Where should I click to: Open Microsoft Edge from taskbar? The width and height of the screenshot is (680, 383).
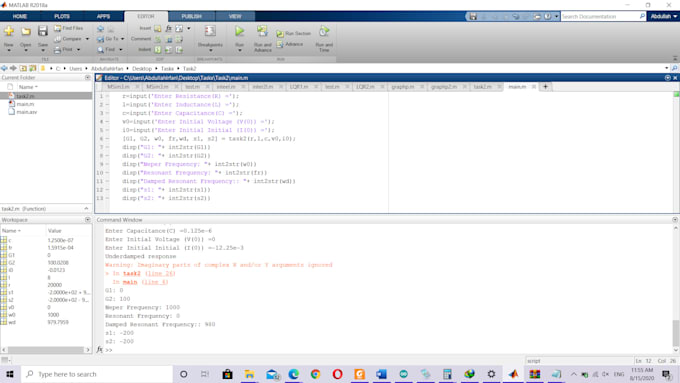(294, 374)
